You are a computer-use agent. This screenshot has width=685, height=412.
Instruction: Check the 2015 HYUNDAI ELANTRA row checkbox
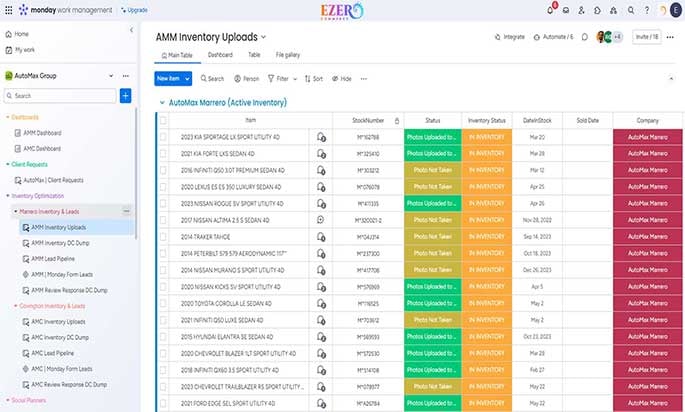click(x=163, y=337)
